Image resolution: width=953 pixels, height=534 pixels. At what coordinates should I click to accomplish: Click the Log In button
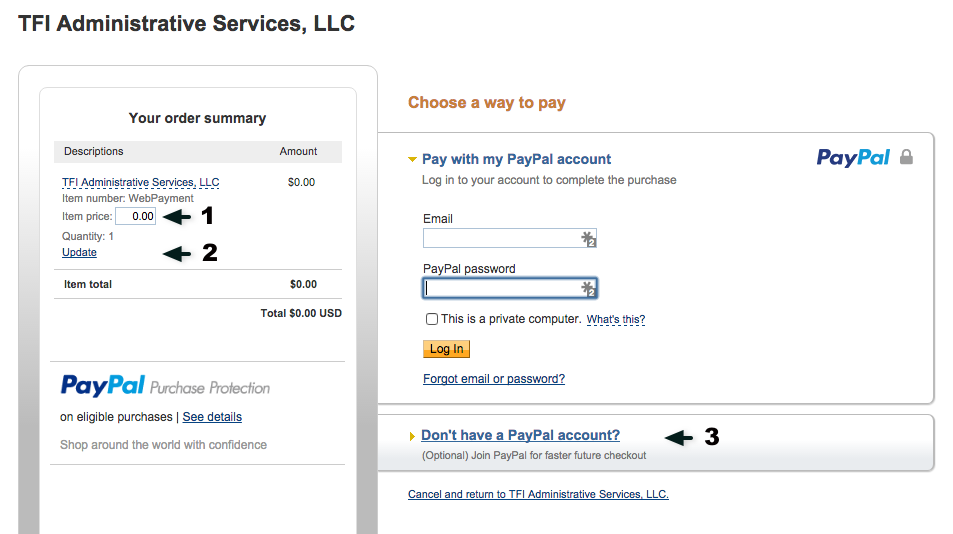[447, 349]
